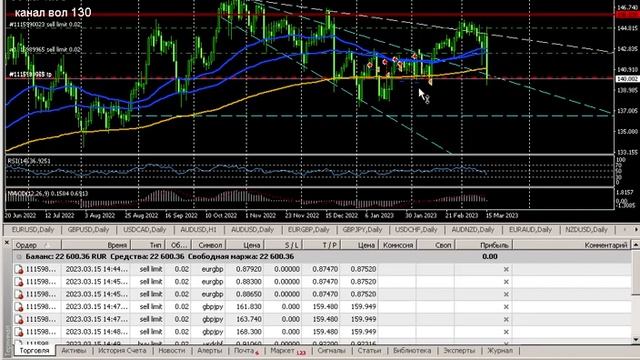640x360 pixels.
Task: Switch to USDCHF,Daily chart tab
Action: 416,230
